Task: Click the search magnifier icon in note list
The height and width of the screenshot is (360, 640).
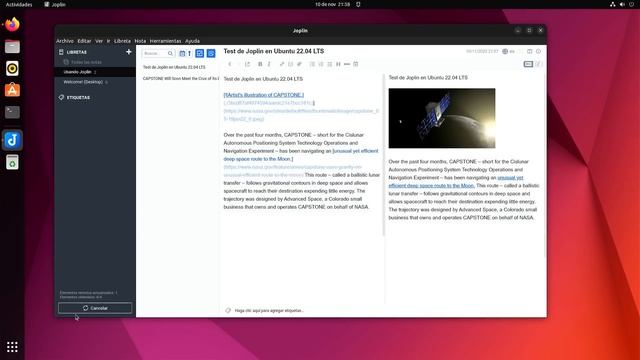Action: (170, 53)
